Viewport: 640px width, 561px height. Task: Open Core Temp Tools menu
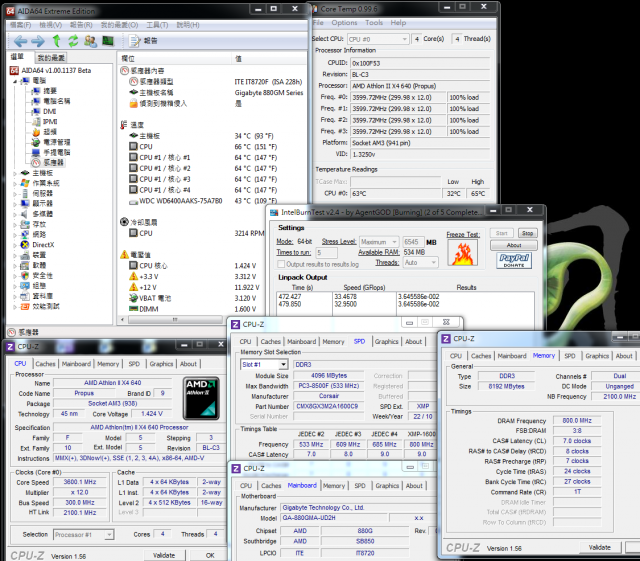[x=374, y=23]
